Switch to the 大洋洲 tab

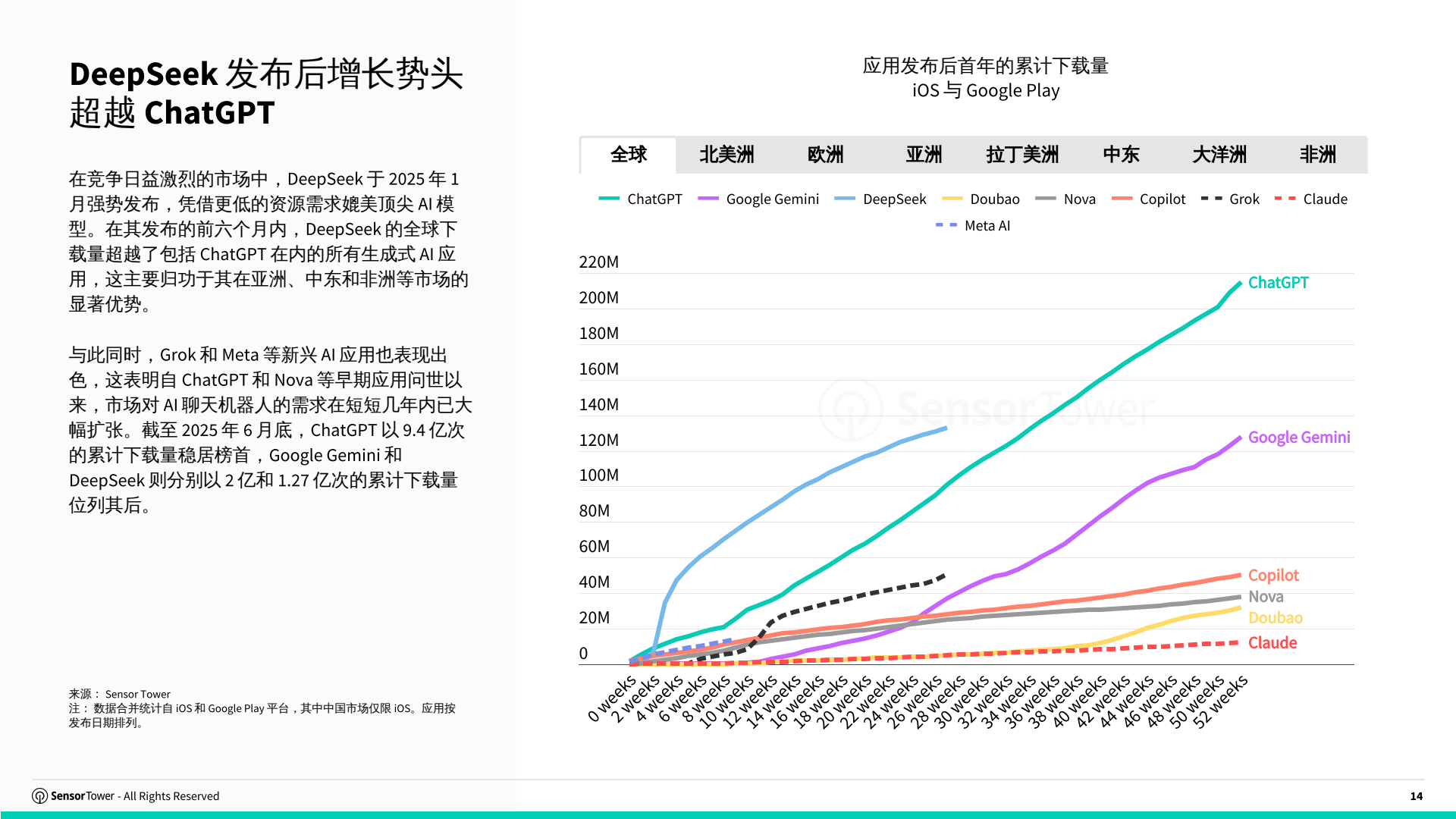tap(1219, 155)
